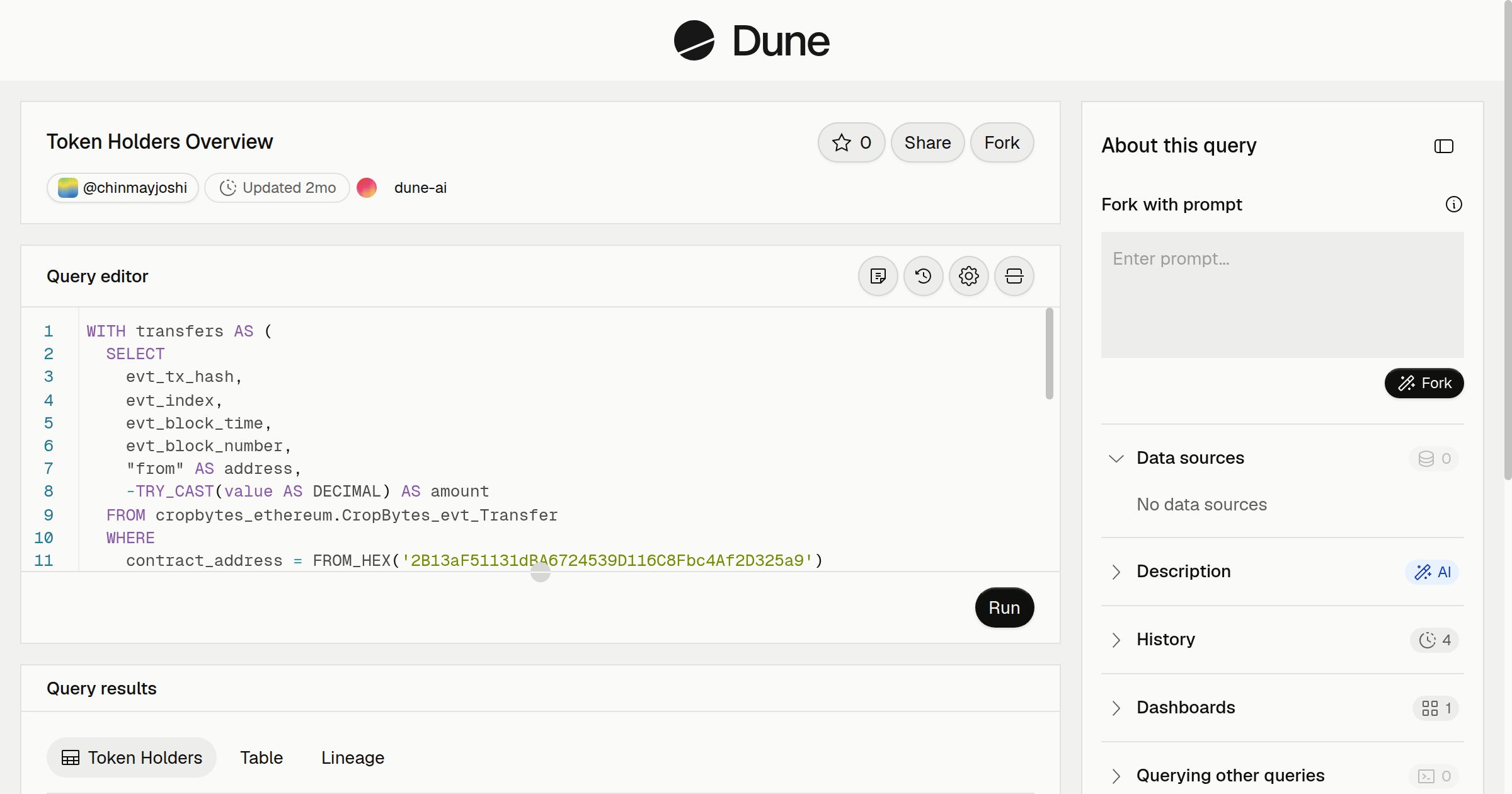The height and width of the screenshot is (794, 1512).
Task: Click the Dashboards count badge showing 1
Action: coord(1436,708)
